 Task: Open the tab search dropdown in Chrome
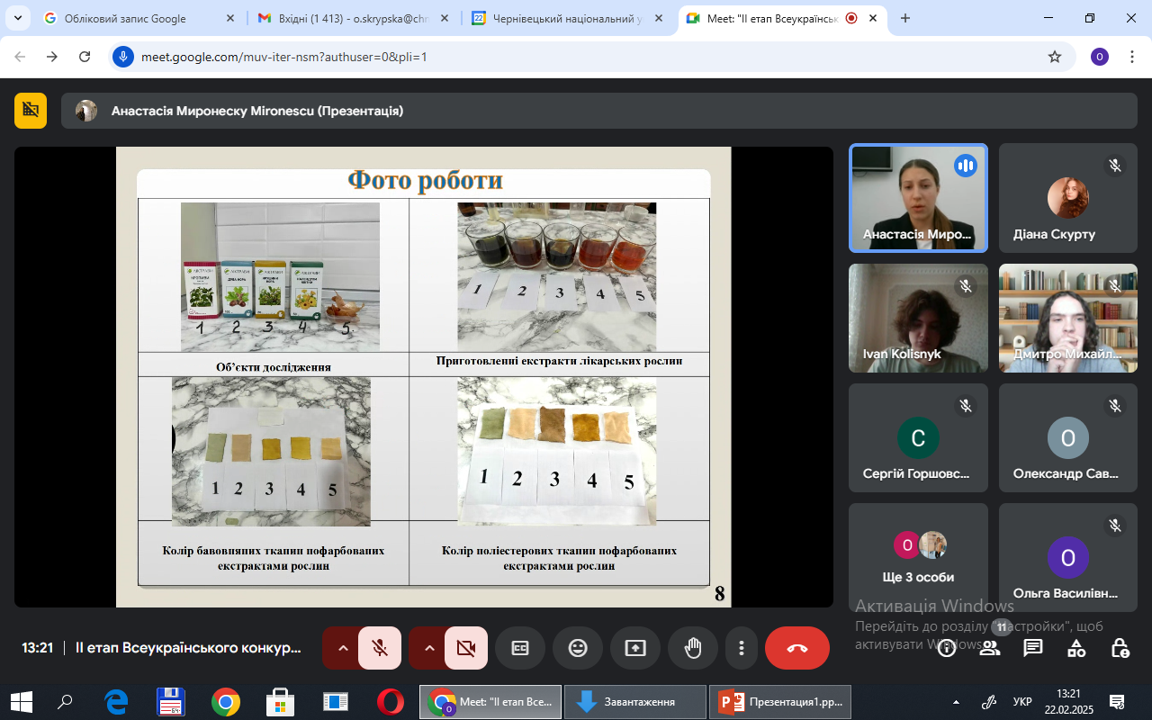[18, 18]
